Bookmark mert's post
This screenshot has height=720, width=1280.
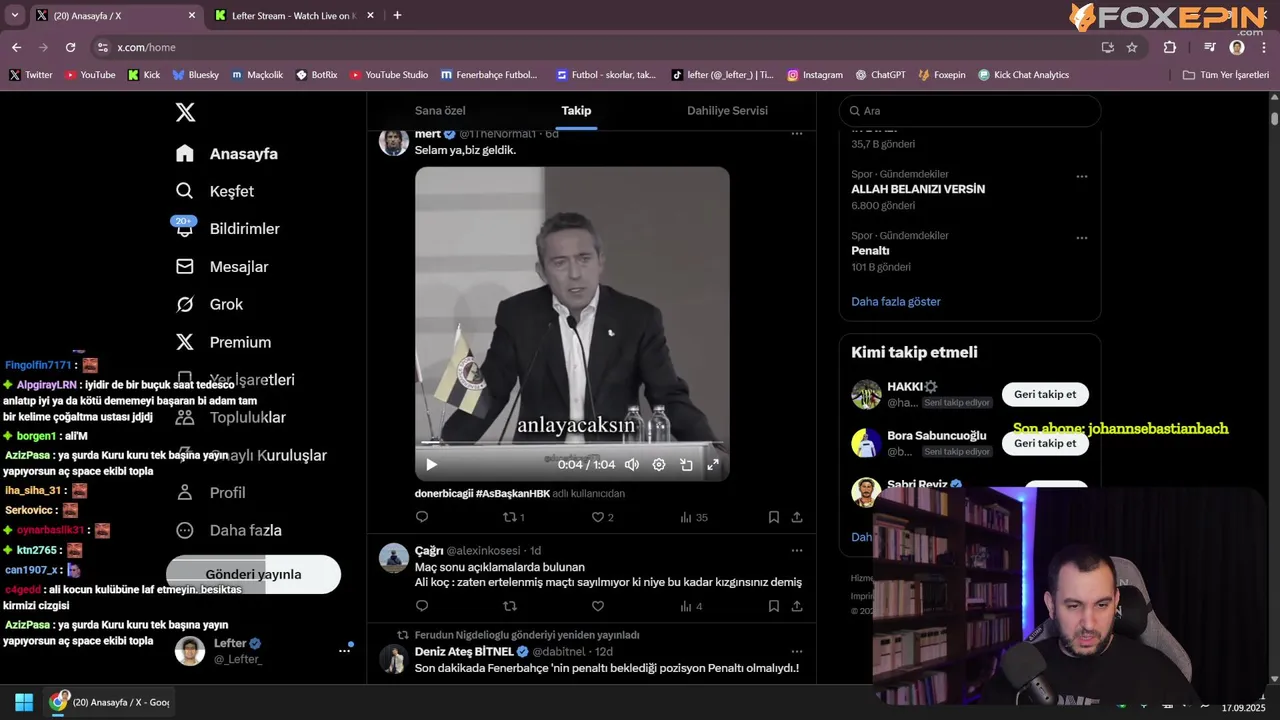click(x=774, y=517)
